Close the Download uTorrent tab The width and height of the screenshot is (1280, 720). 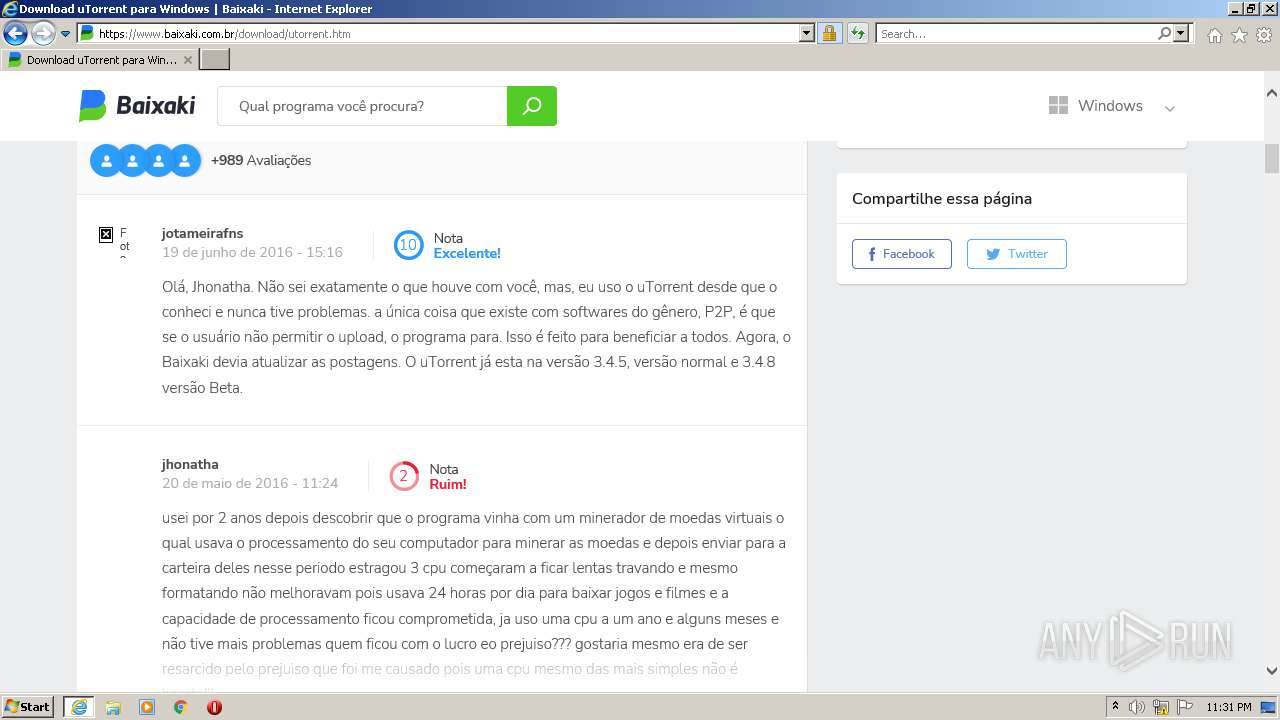pos(188,60)
